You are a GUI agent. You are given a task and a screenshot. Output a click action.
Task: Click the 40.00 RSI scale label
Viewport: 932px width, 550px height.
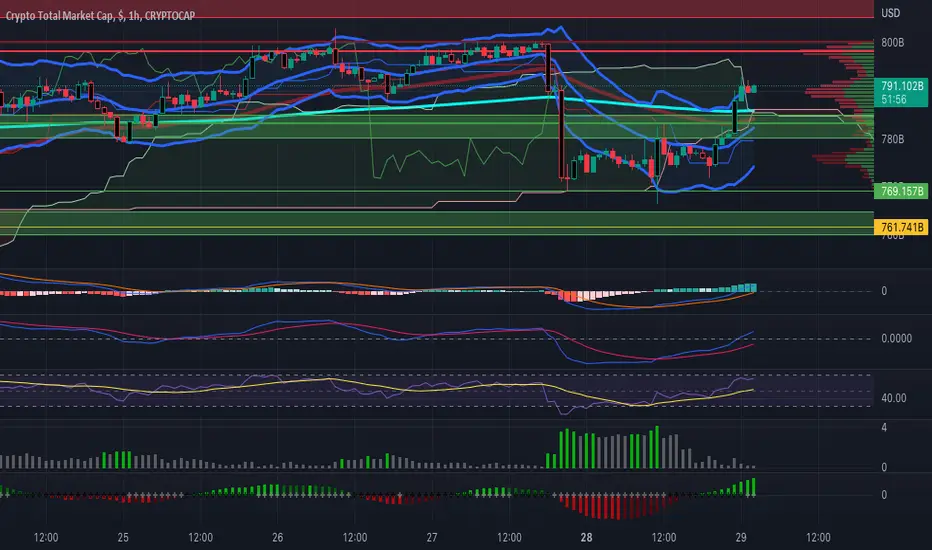[x=894, y=398]
